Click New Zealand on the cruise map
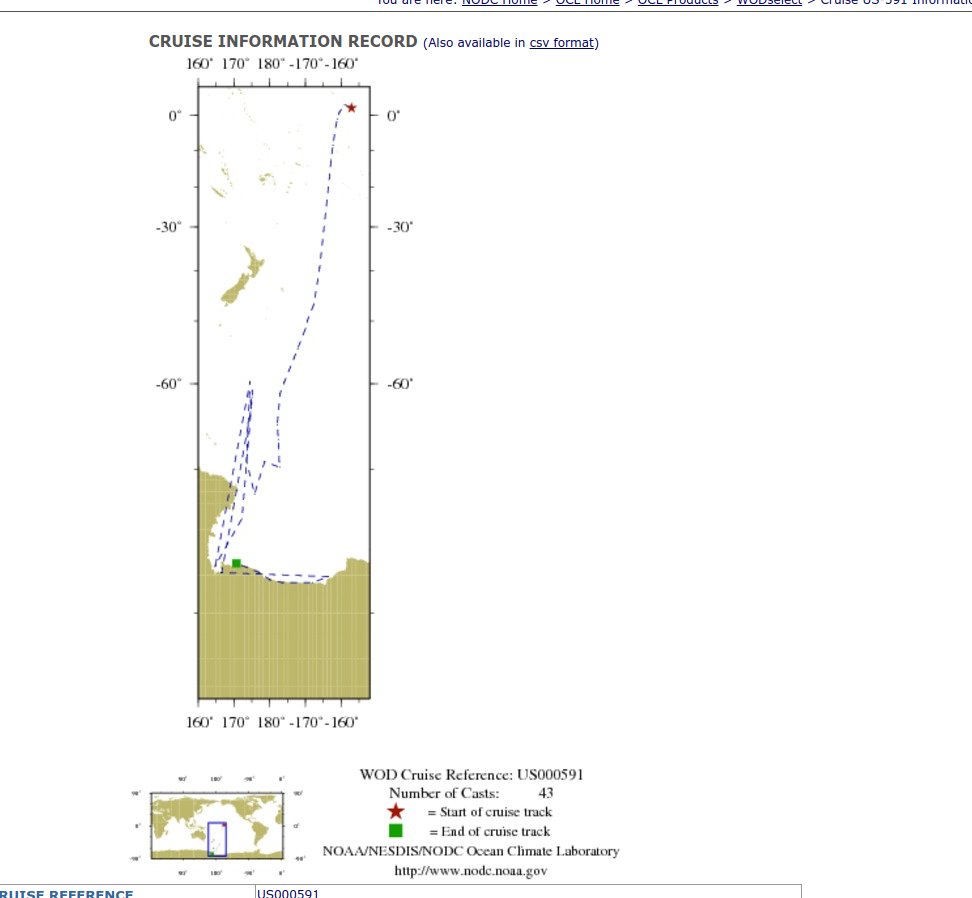 point(243,279)
